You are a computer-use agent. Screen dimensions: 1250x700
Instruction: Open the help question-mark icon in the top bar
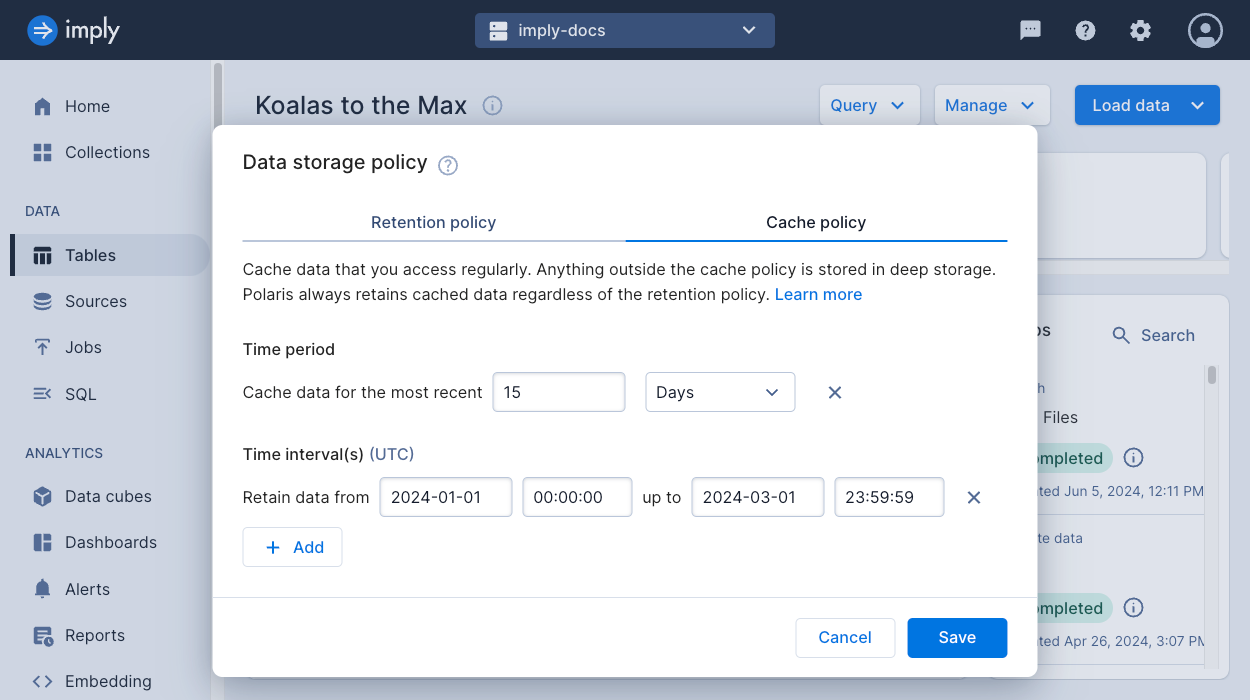coord(1085,30)
